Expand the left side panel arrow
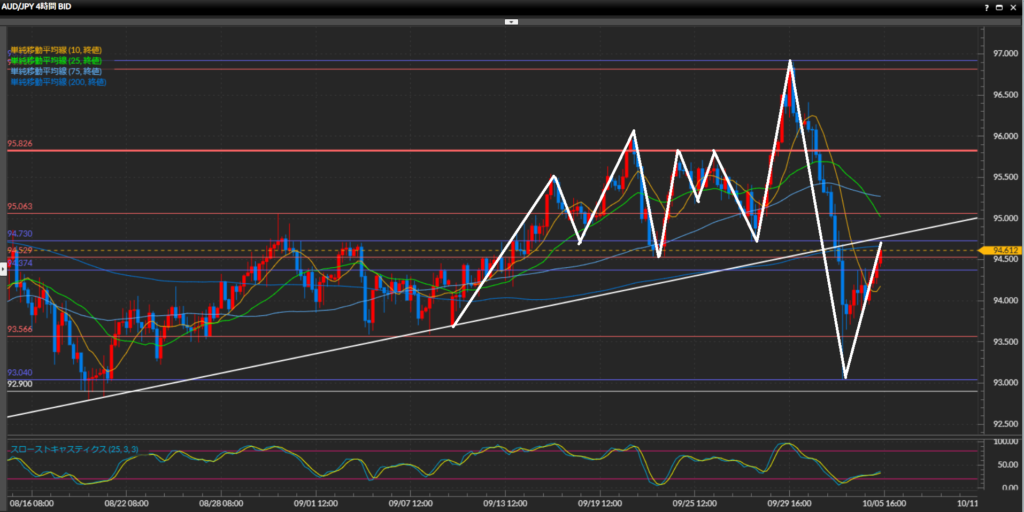 click(3, 269)
